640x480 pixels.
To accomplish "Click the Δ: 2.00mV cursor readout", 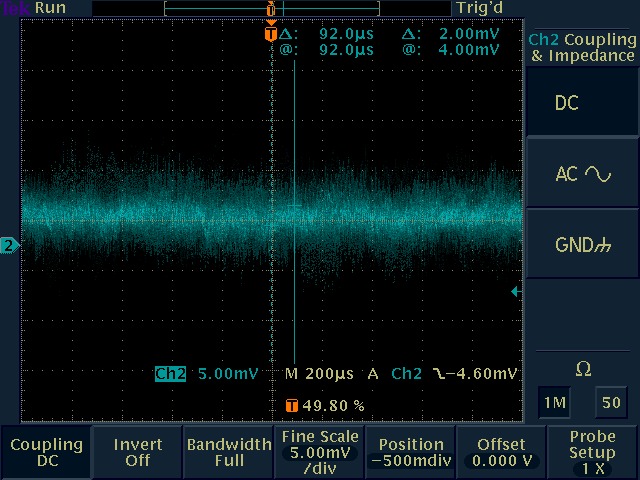I will tap(451, 33).
